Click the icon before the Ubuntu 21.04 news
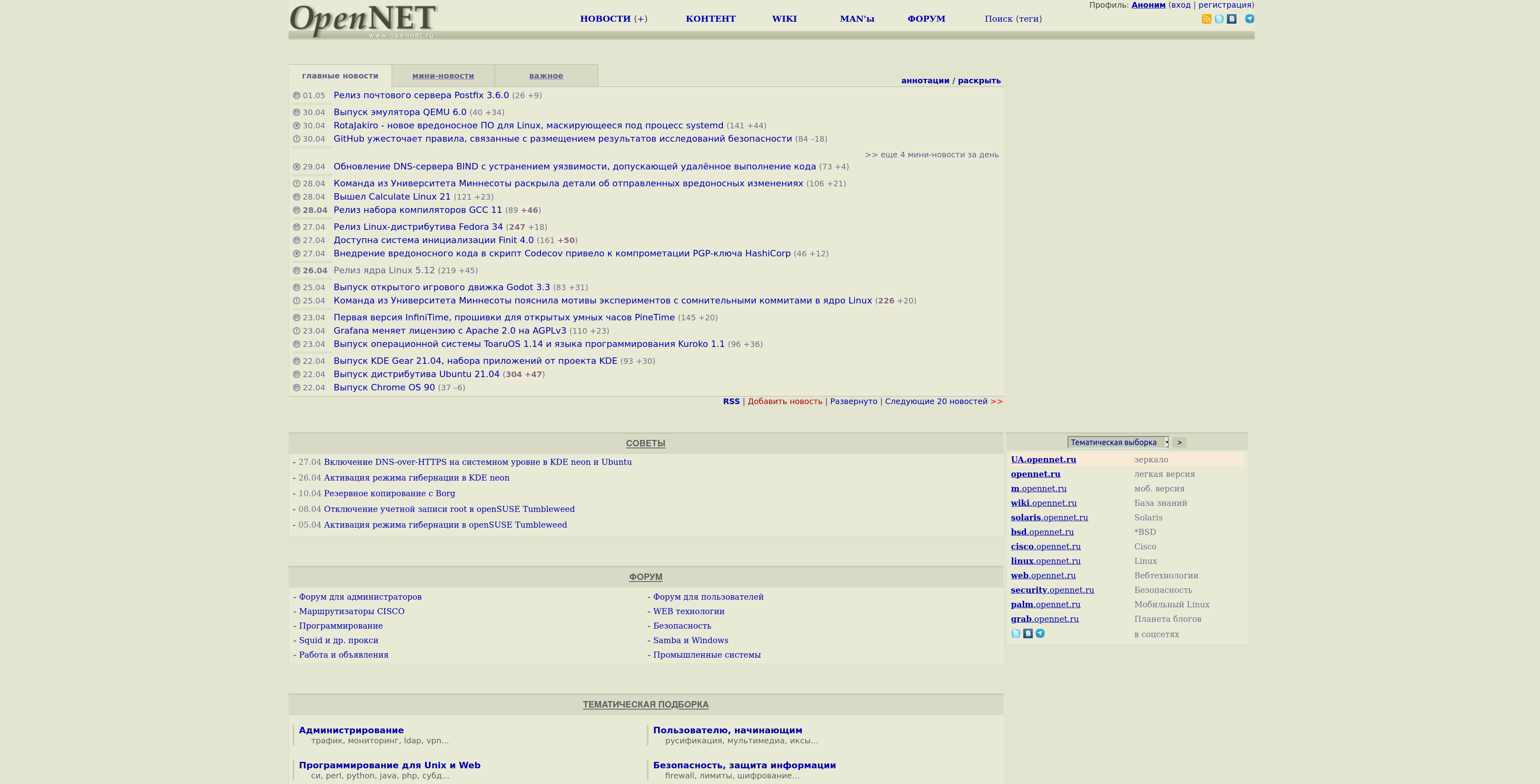This screenshot has height=784, width=1540. tap(297, 374)
